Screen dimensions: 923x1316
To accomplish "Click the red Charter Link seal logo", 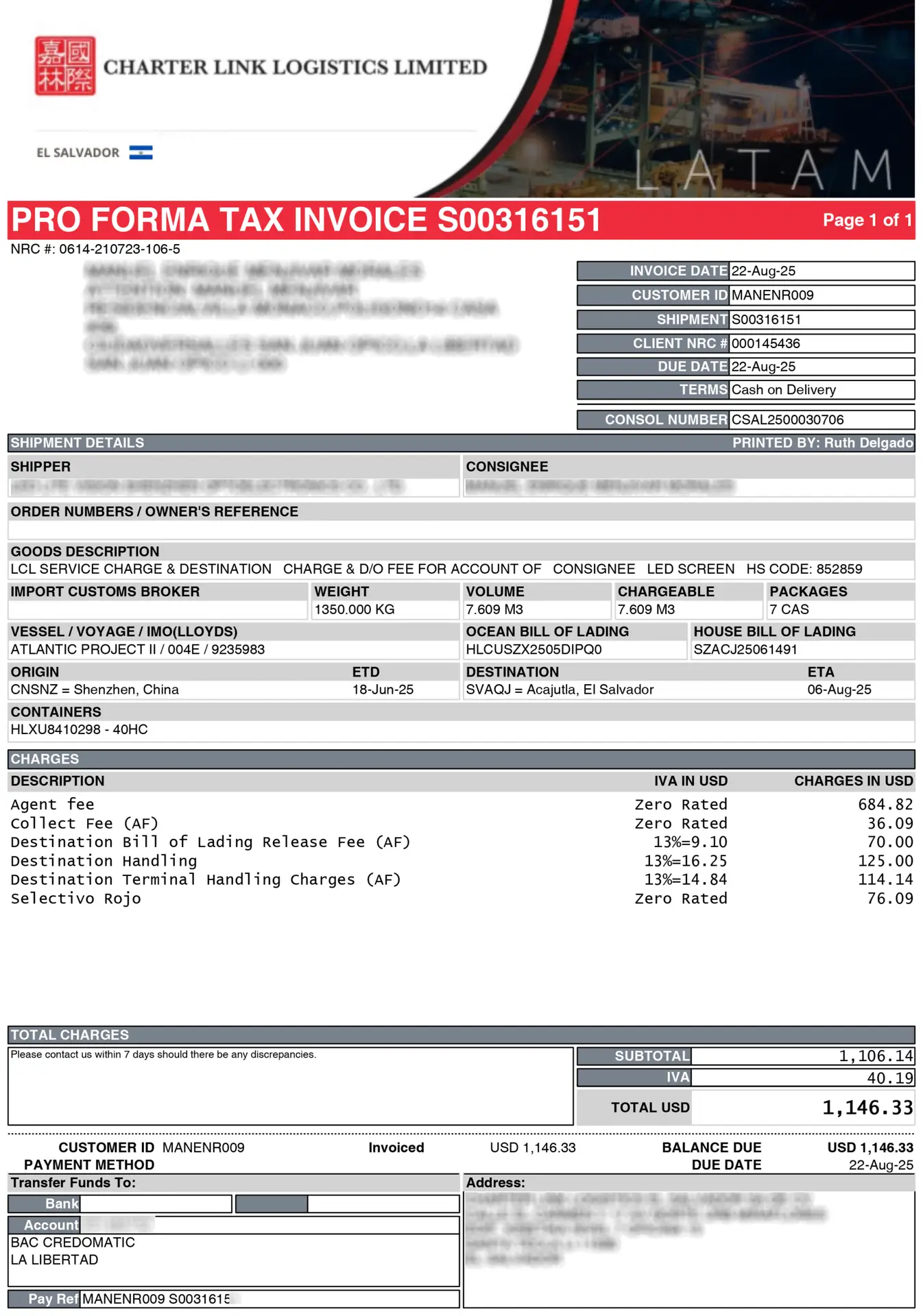I will coord(65,66).
